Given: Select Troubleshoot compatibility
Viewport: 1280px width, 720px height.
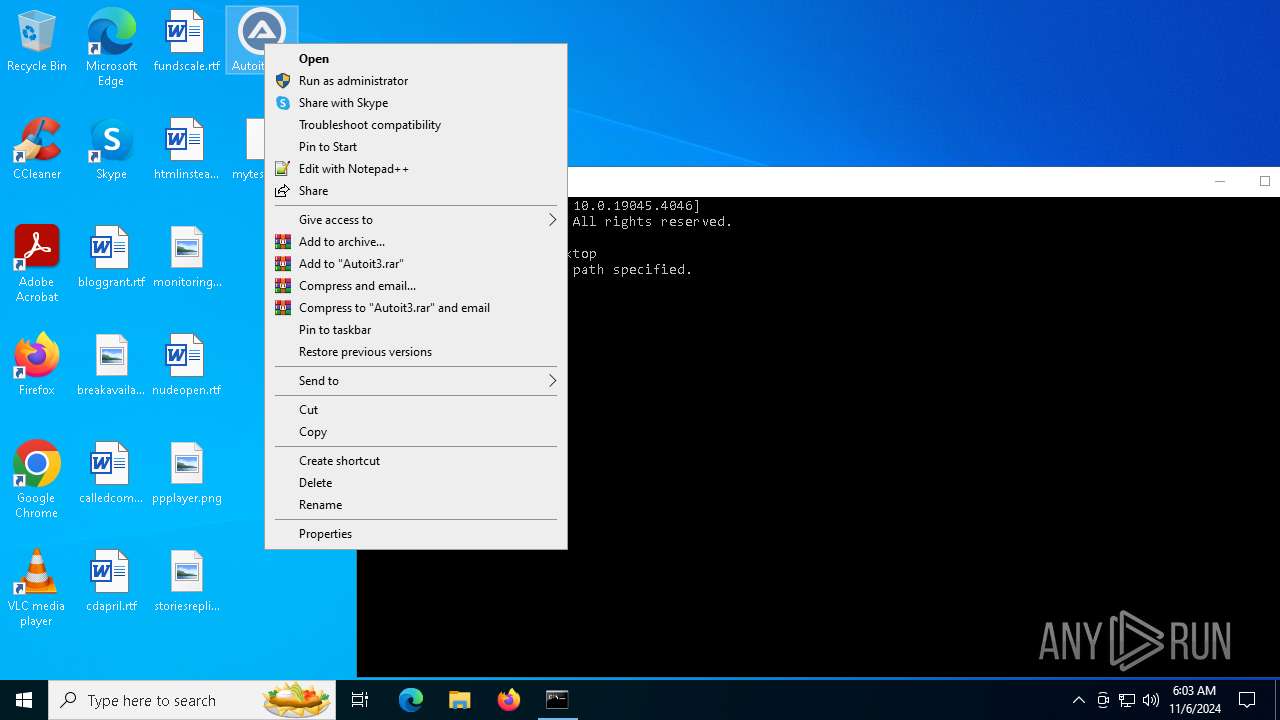Looking at the screenshot, I should (x=416, y=125).
